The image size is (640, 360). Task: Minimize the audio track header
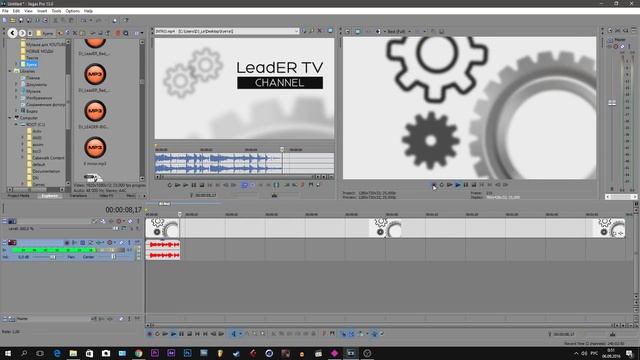pyautogui.click(x=4, y=242)
